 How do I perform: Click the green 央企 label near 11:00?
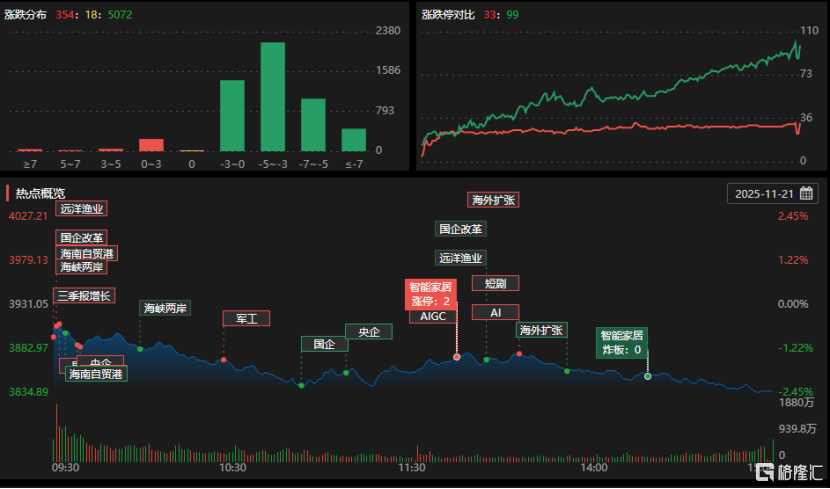(369, 332)
